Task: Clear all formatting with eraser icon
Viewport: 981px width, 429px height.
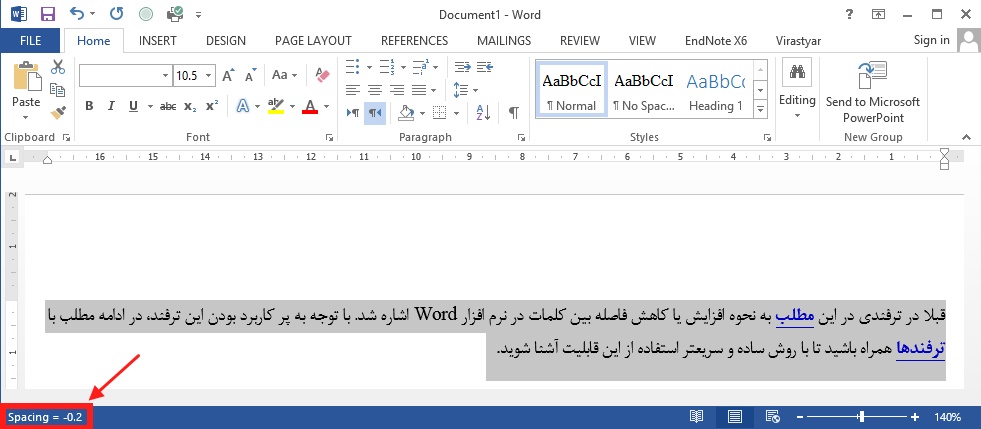Action: [321, 75]
